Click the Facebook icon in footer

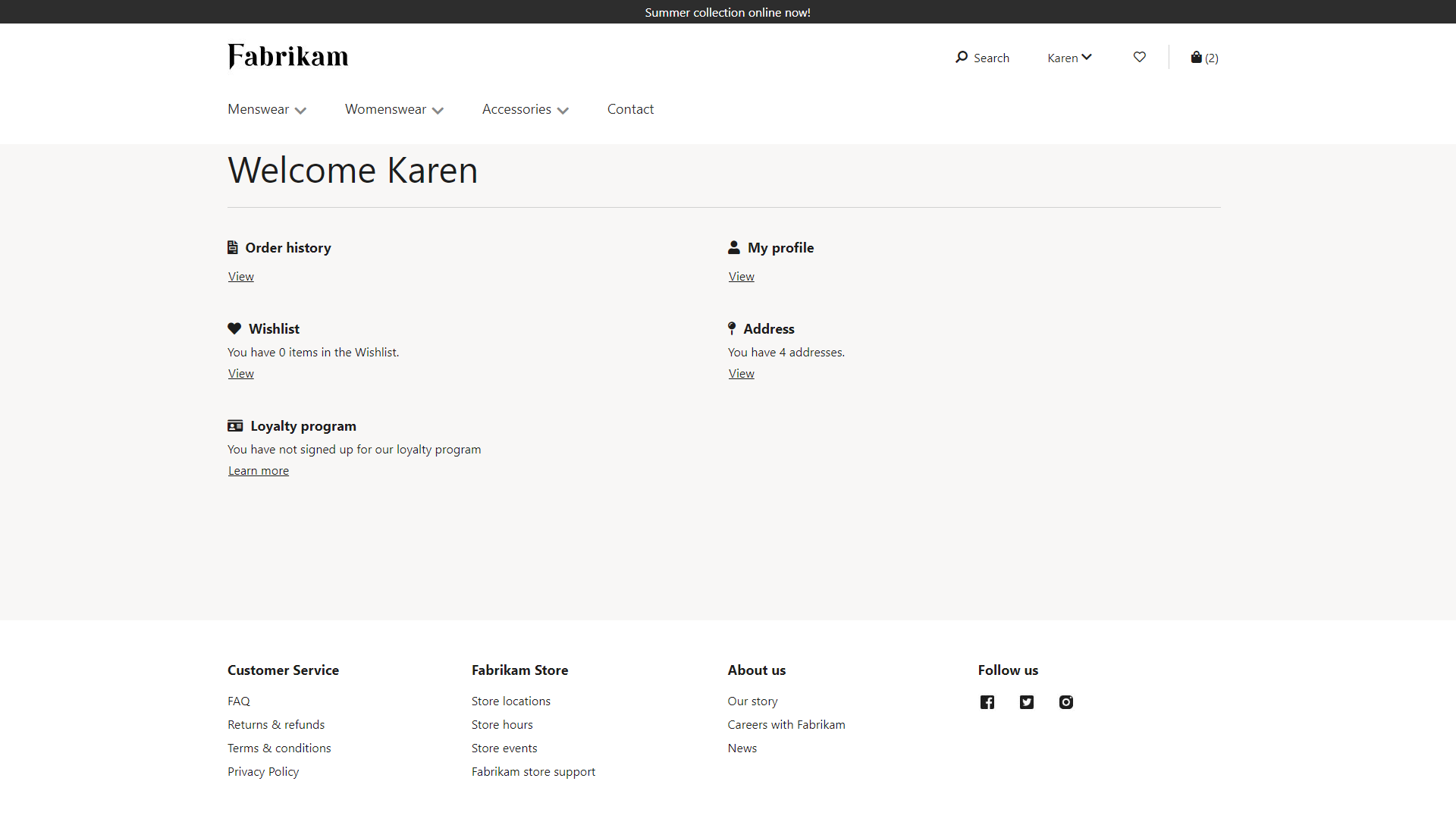(987, 701)
